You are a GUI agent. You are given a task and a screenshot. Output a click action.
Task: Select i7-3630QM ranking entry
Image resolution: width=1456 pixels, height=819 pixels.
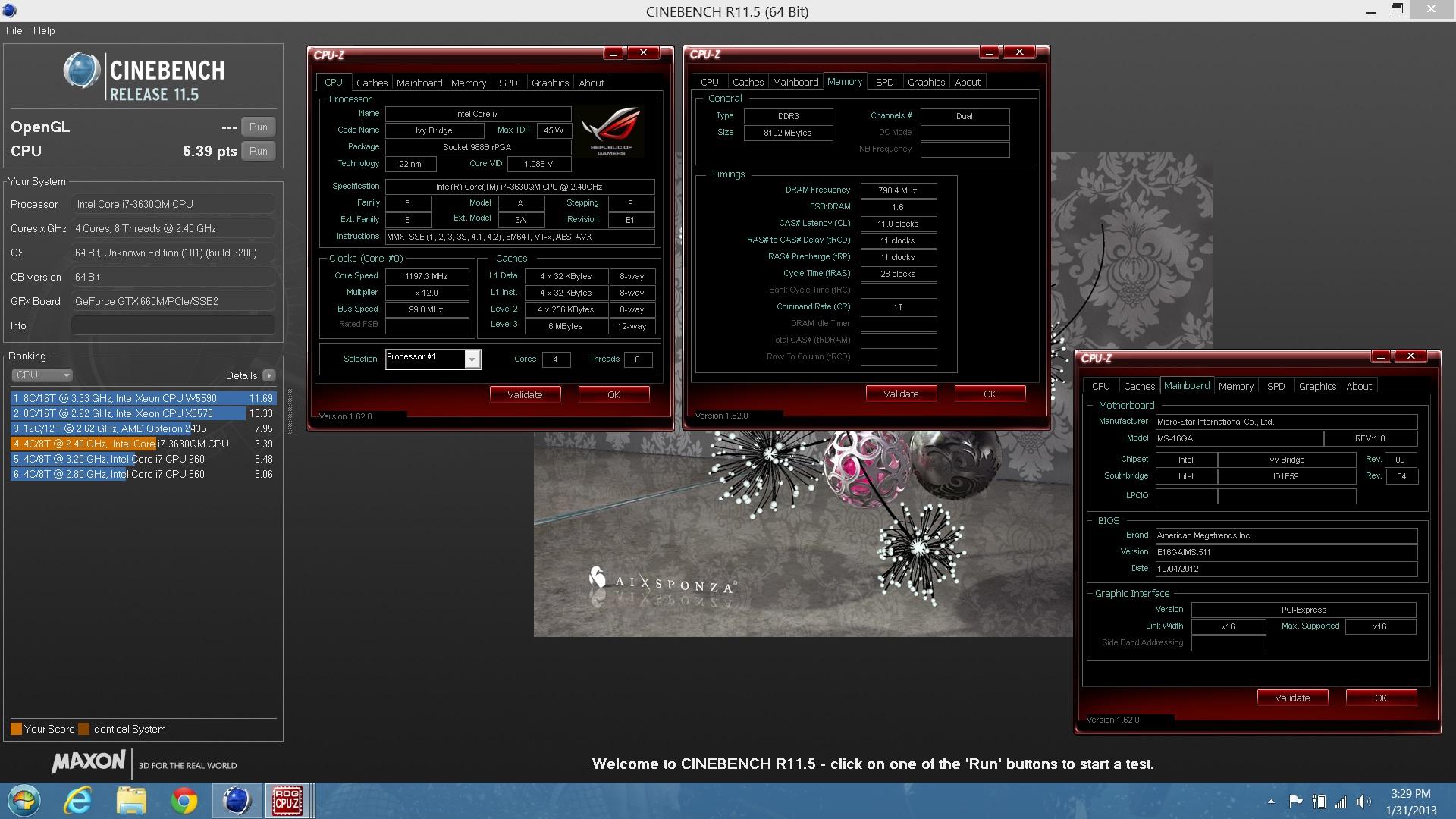tap(143, 444)
